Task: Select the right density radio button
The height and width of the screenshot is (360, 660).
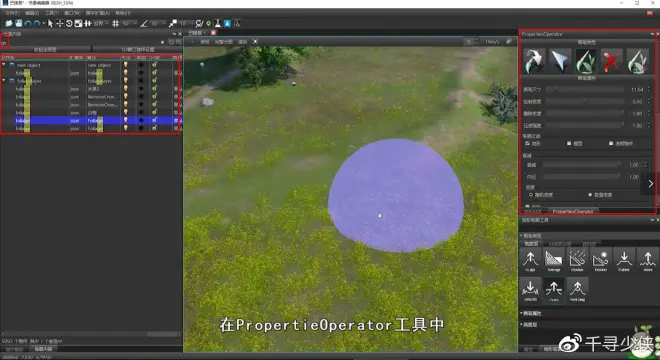Action: [590, 195]
